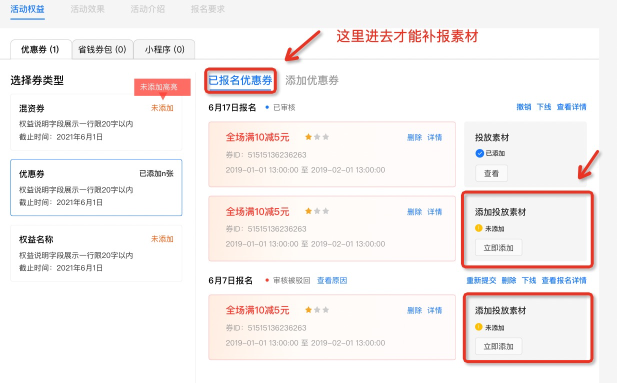This screenshot has height=383, width=617.
Task: Click 查看详情 link for 6月17日报名
Action: pos(571,107)
